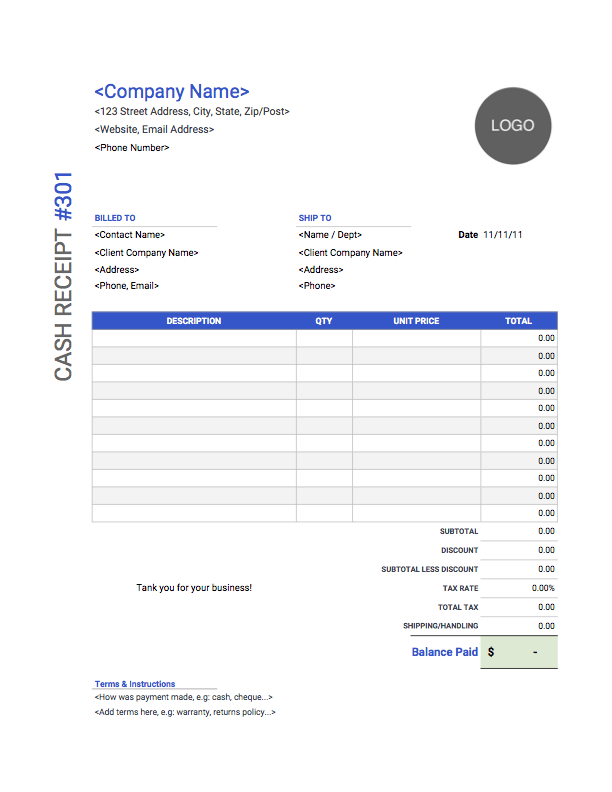Select the <Contact Name> placeholder
The width and height of the screenshot is (612, 792).
click(130, 235)
